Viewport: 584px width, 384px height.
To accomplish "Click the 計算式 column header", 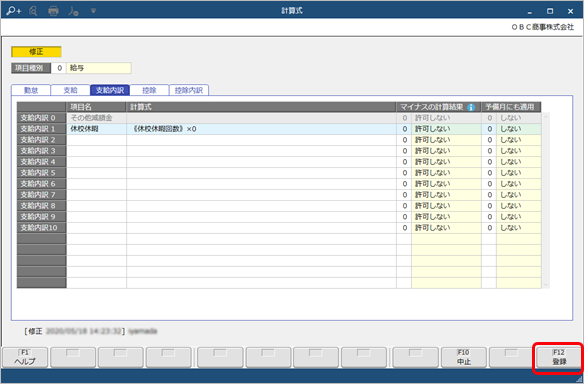I will pyautogui.click(x=261, y=107).
